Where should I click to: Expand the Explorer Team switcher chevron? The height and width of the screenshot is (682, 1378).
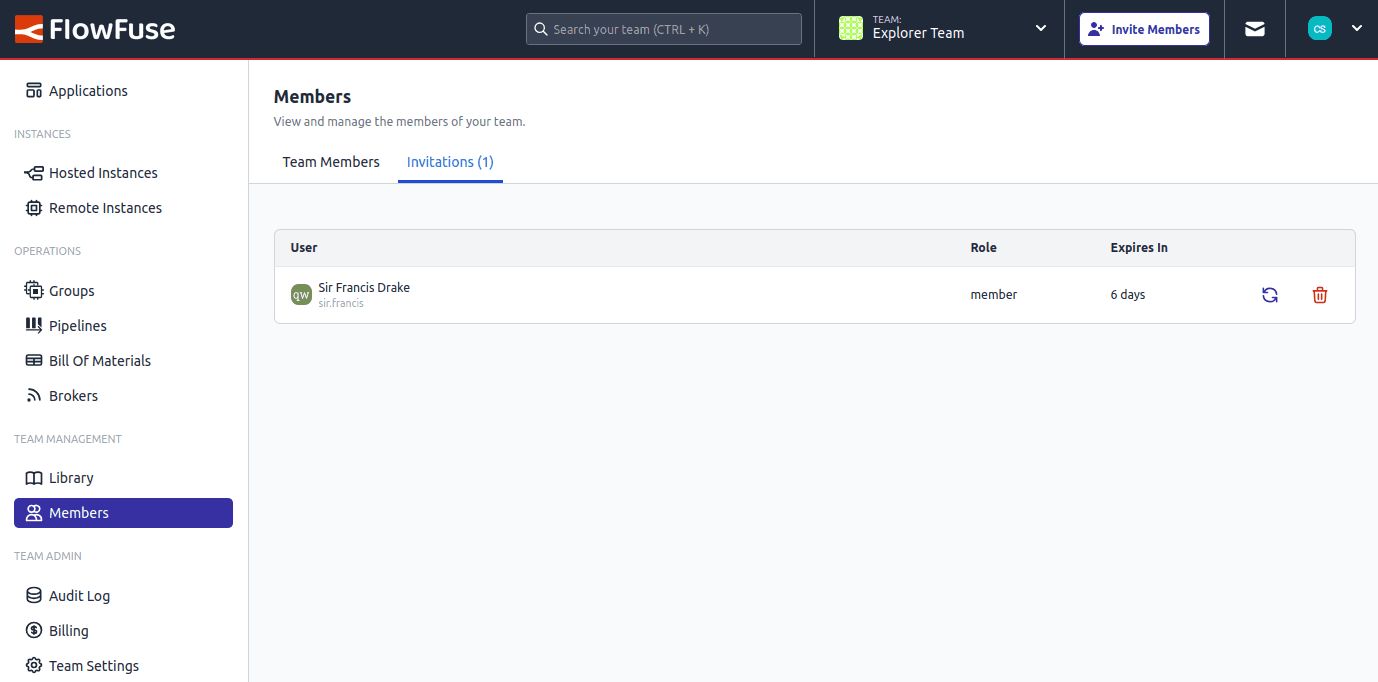click(x=1039, y=28)
